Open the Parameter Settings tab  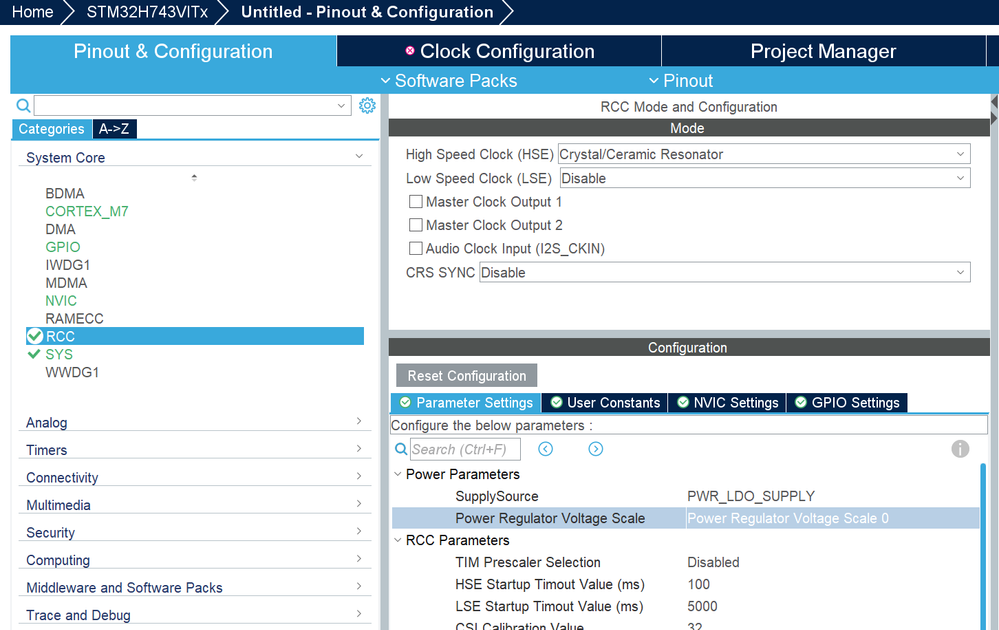[466, 403]
